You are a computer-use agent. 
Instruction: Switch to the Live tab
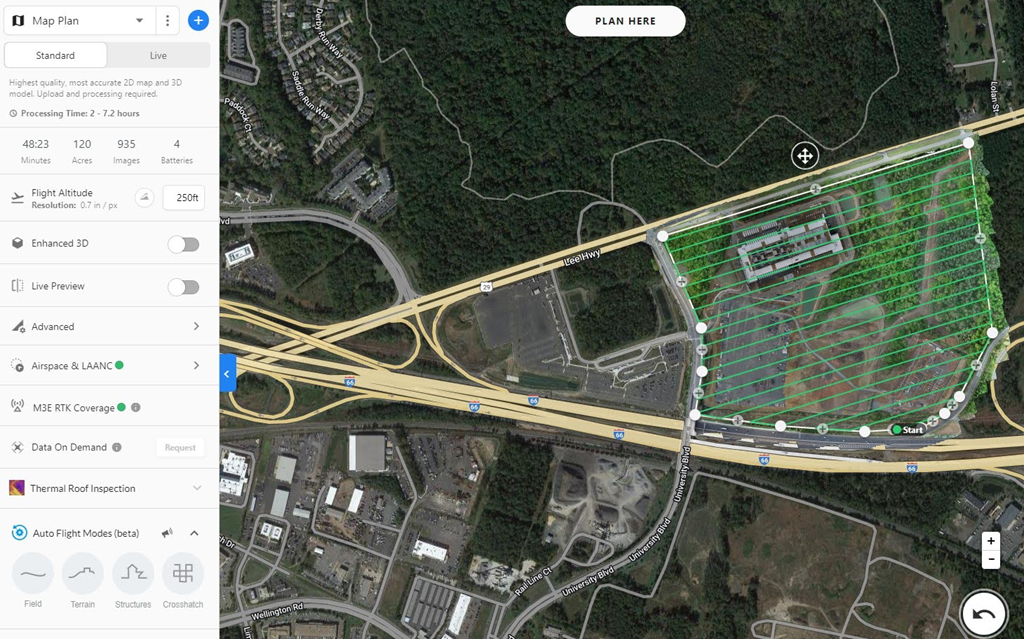[x=159, y=56]
